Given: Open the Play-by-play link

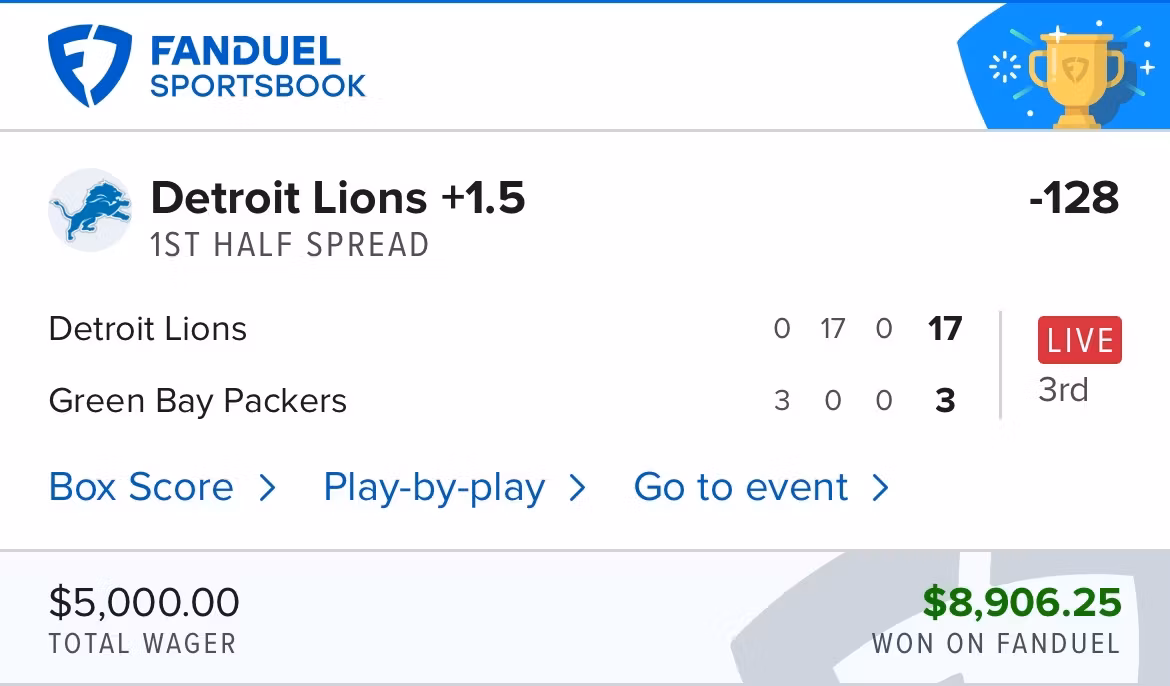Looking at the screenshot, I should coord(434,487).
